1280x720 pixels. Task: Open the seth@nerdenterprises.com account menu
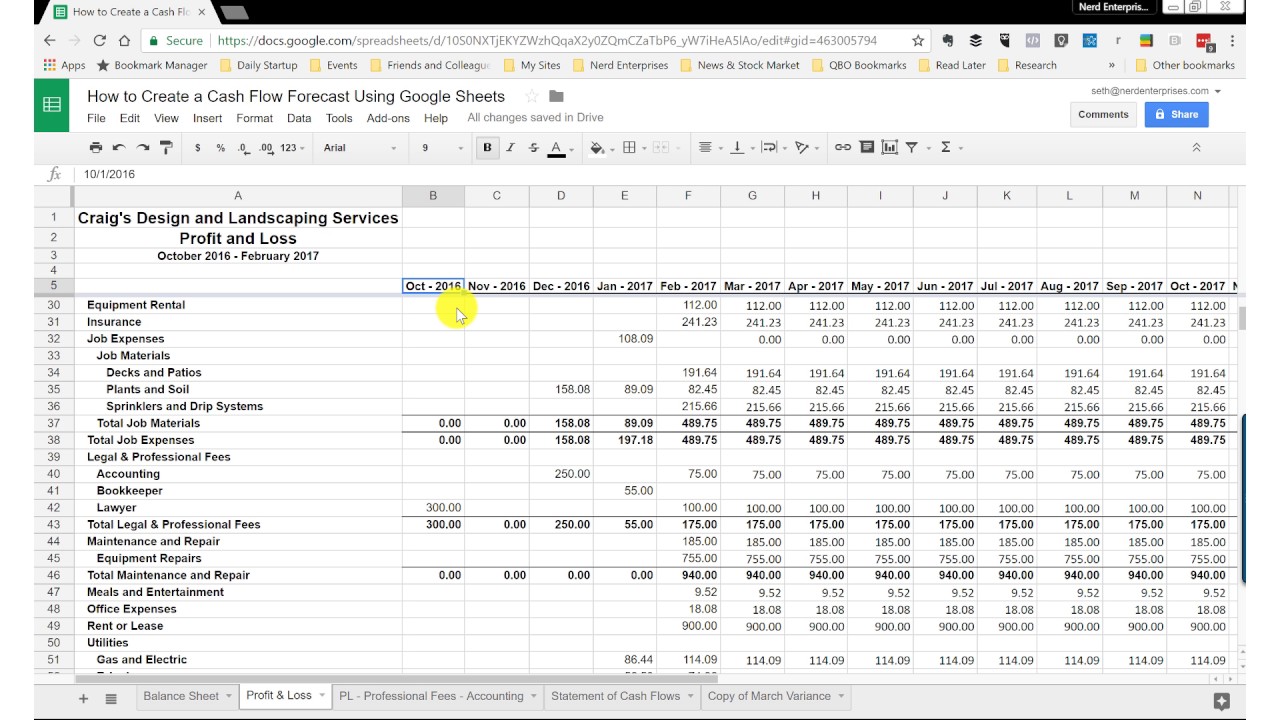tap(1155, 90)
